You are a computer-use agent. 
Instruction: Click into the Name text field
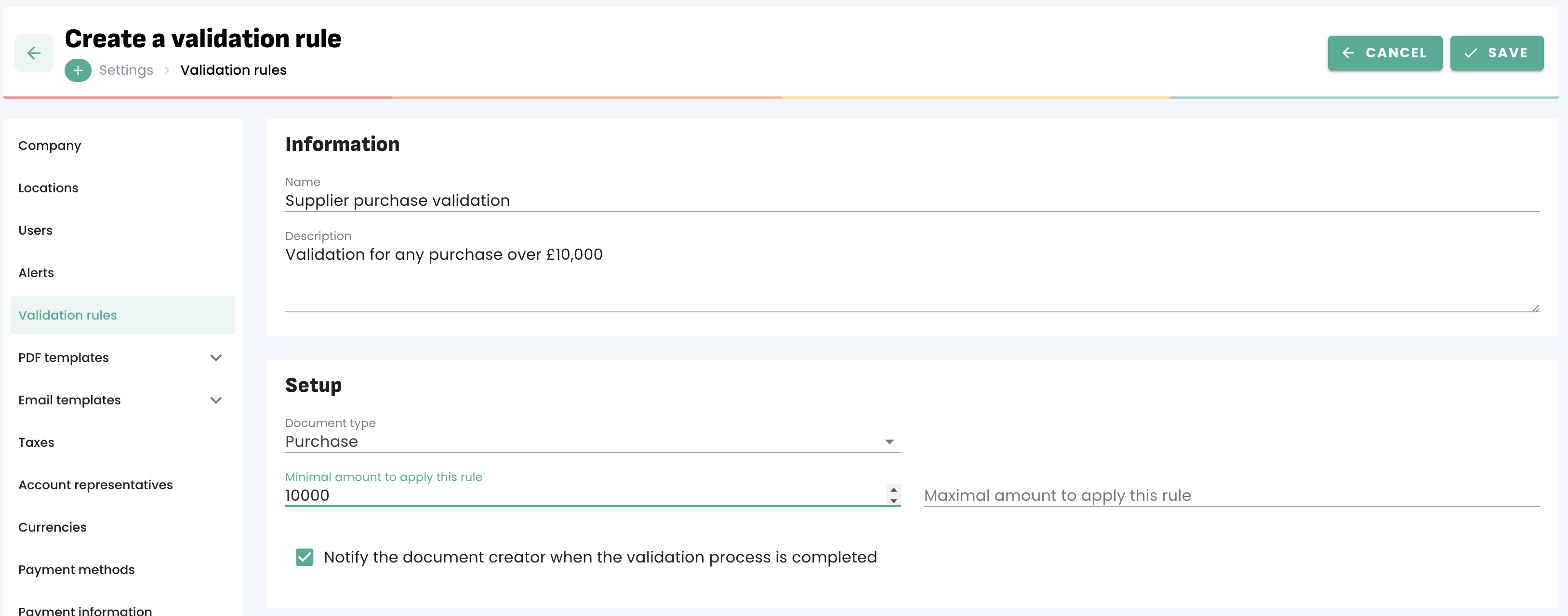911,201
